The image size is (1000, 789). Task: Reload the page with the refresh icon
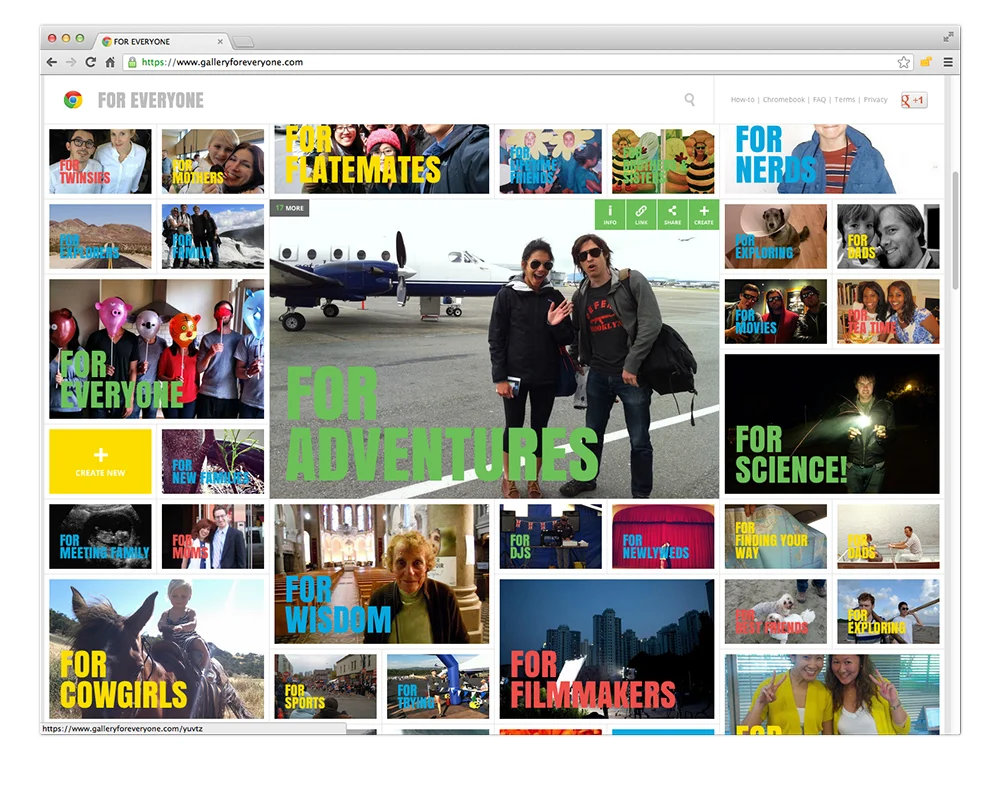click(91, 62)
